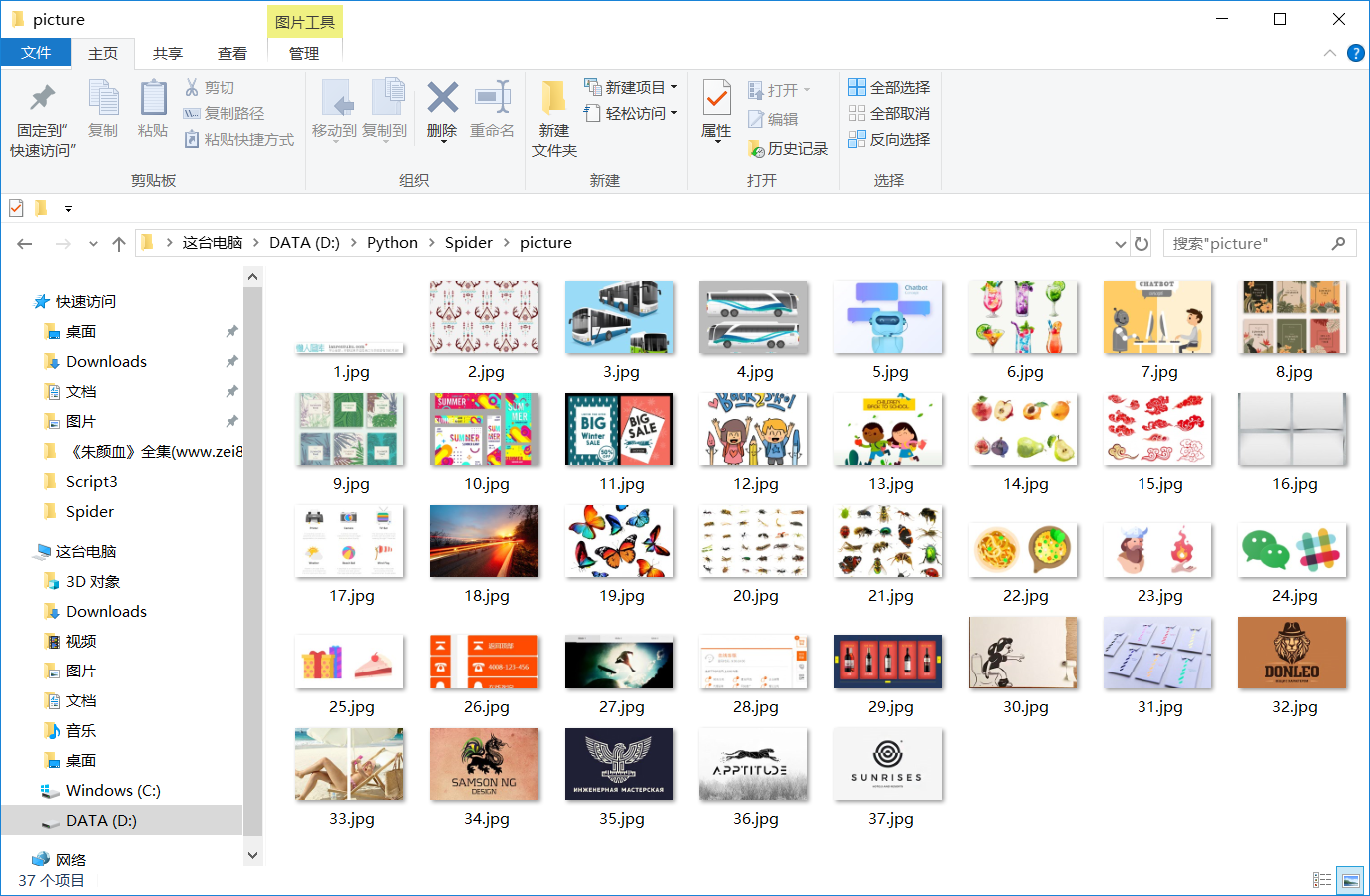
Task: Open the 新建项目 dropdown menu
Action: (x=629, y=87)
